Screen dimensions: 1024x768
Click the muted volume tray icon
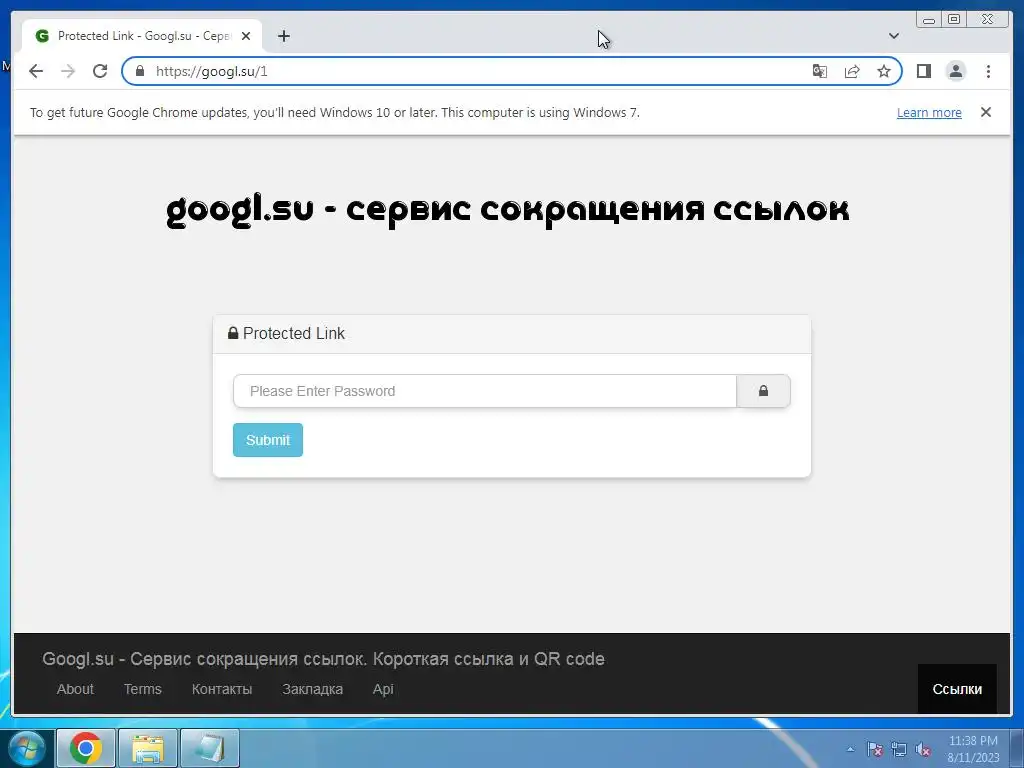(x=923, y=750)
